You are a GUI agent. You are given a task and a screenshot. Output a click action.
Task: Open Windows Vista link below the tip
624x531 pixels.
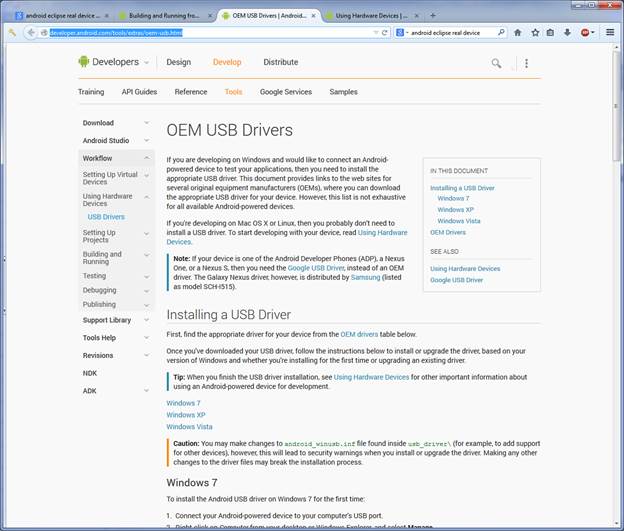click(189, 427)
